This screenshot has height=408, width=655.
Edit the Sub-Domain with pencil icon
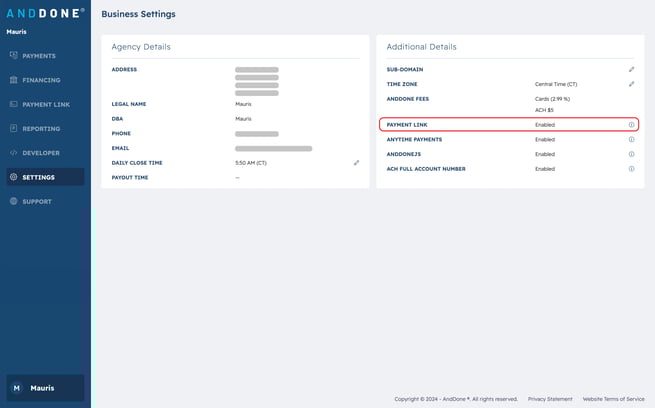[631, 69]
